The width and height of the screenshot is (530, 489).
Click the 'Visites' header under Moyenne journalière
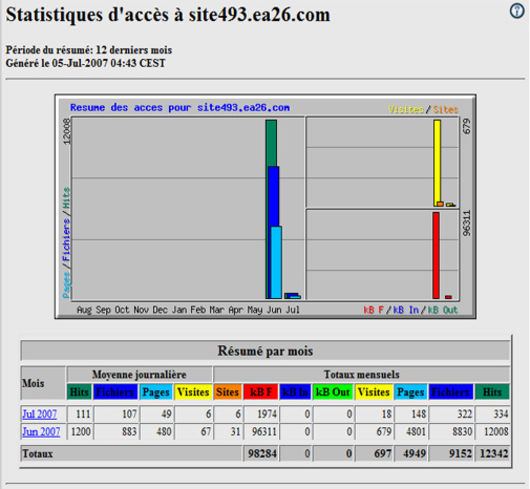193,392
